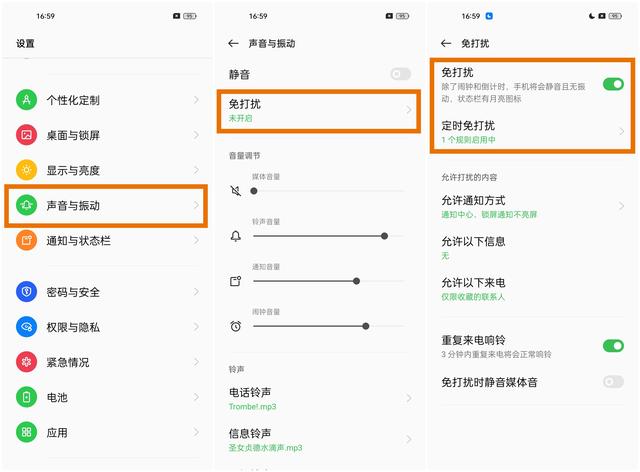Tap the green bell Sound & vibration (声音与振动) icon
Viewport: 640px width, 472px height.
point(27,205)
